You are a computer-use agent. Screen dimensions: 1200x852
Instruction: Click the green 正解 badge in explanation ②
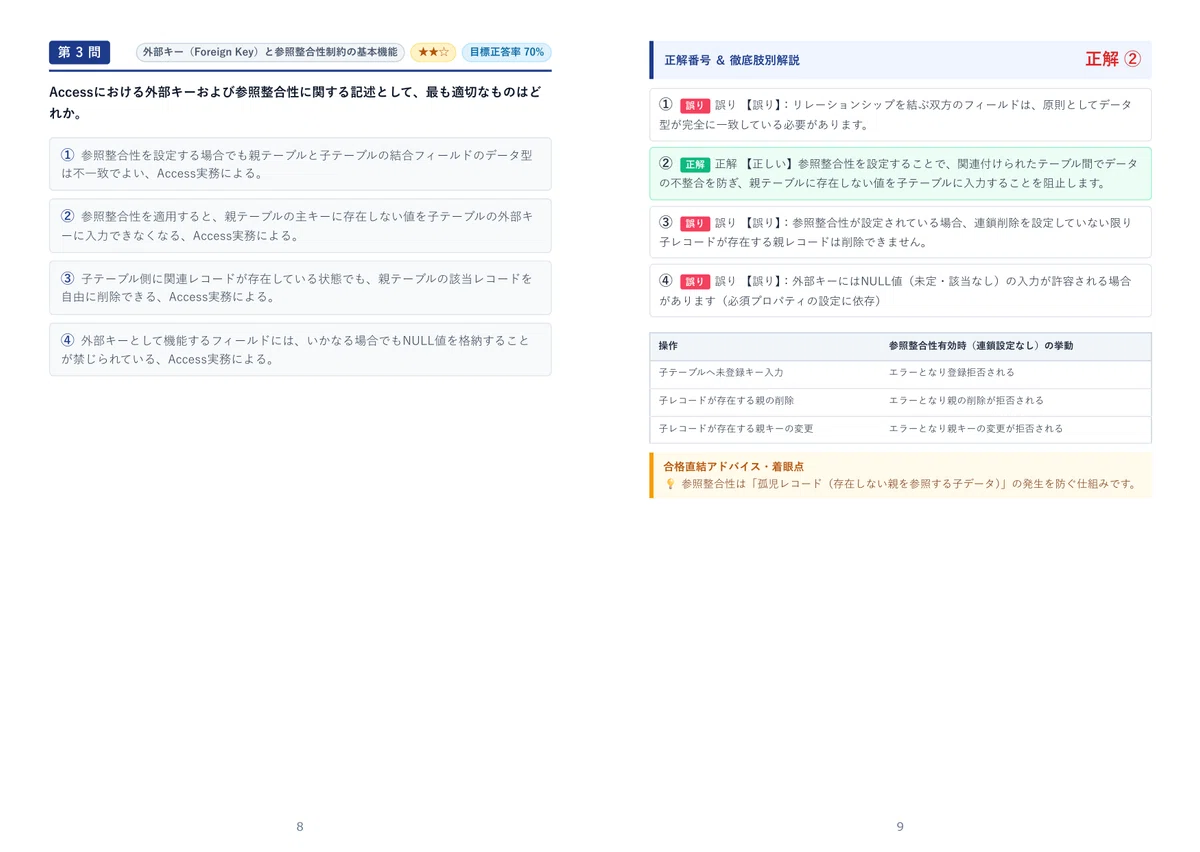tap(694, 164)
